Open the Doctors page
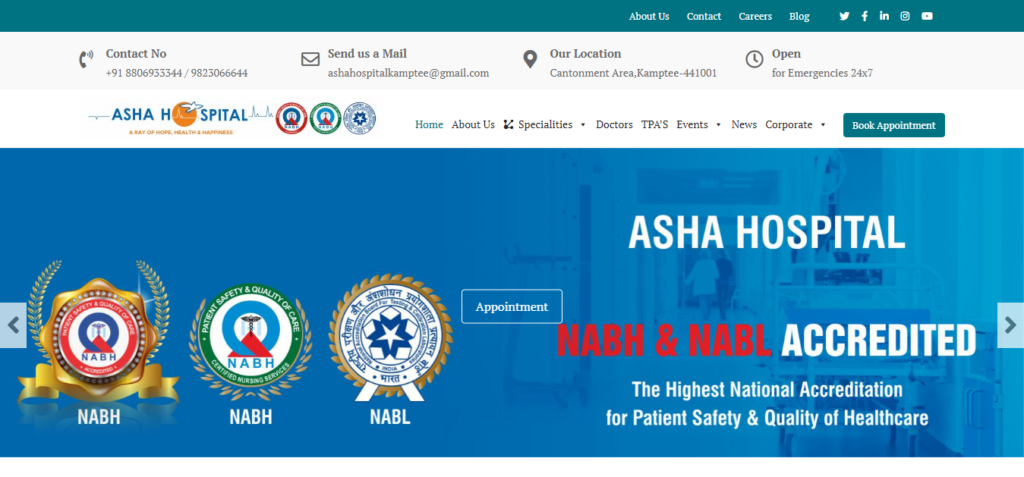 coord(615,125)
